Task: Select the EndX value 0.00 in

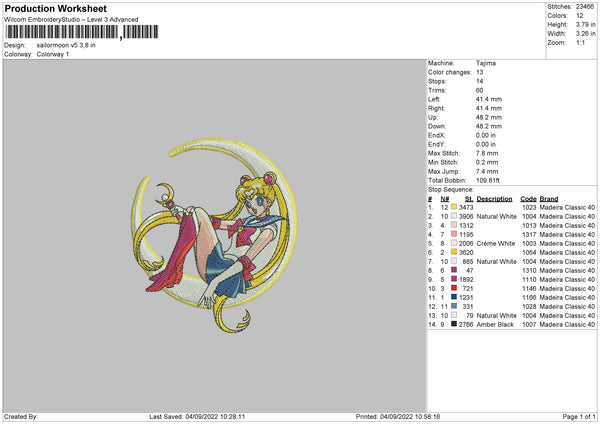Action: point(486,135)
